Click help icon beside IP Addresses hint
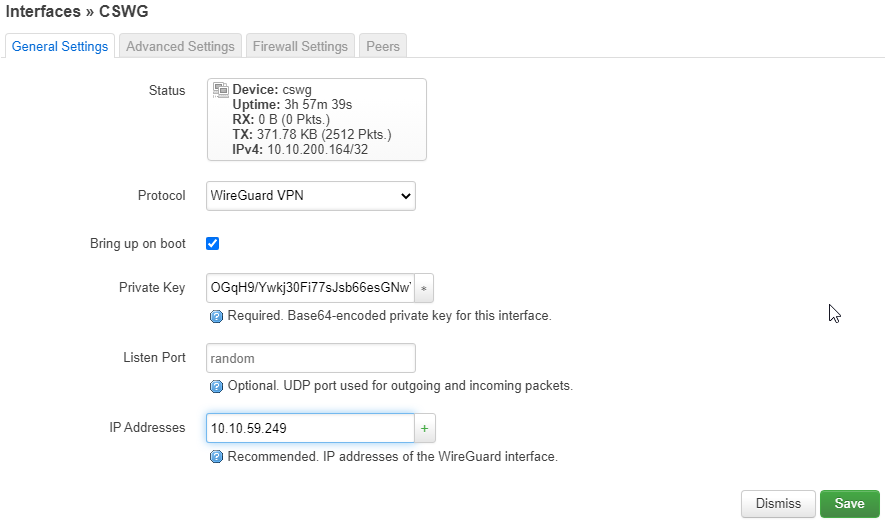 216,457
